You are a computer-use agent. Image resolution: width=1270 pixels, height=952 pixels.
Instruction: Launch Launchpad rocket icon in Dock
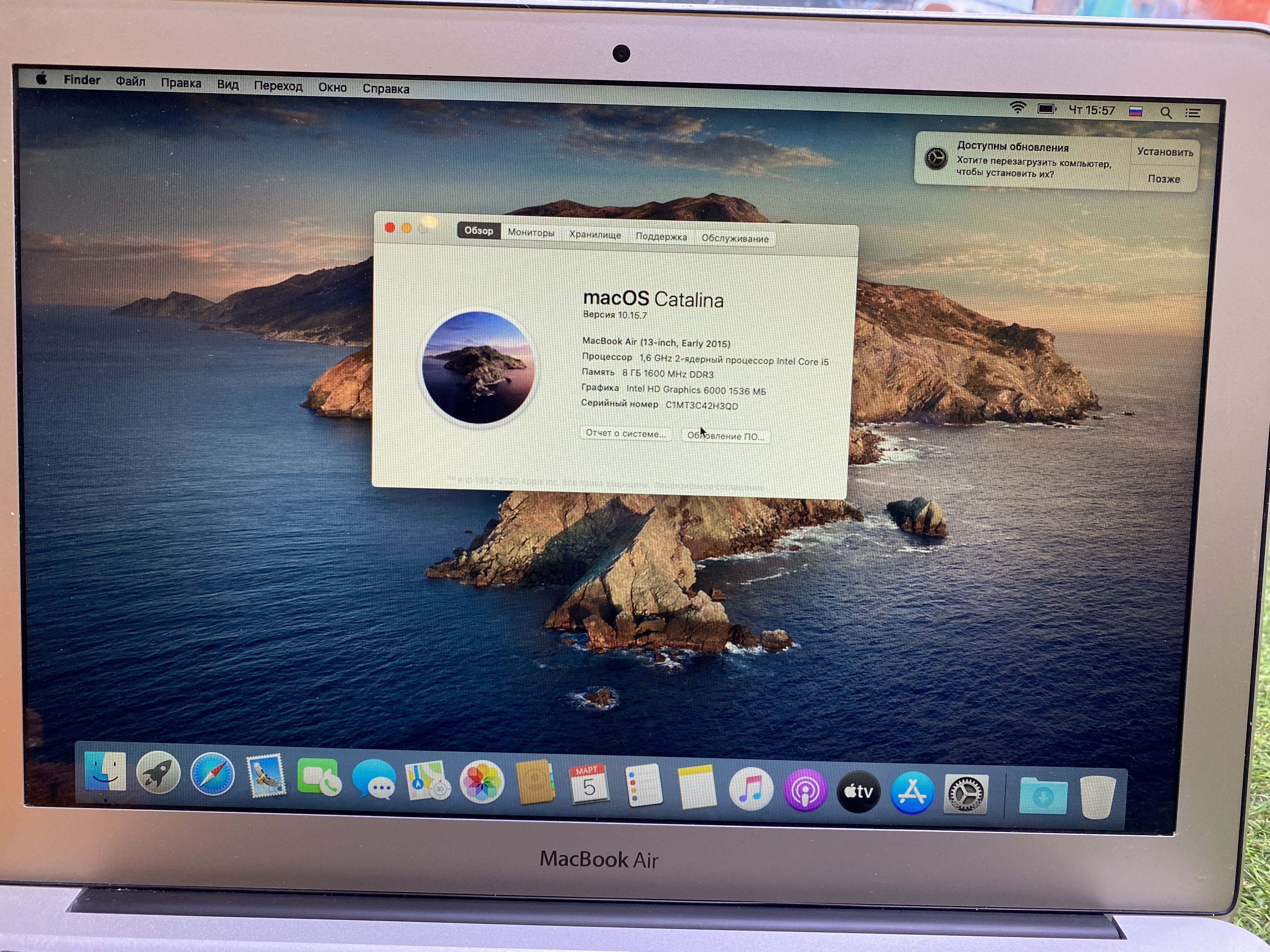coord(158,773)
